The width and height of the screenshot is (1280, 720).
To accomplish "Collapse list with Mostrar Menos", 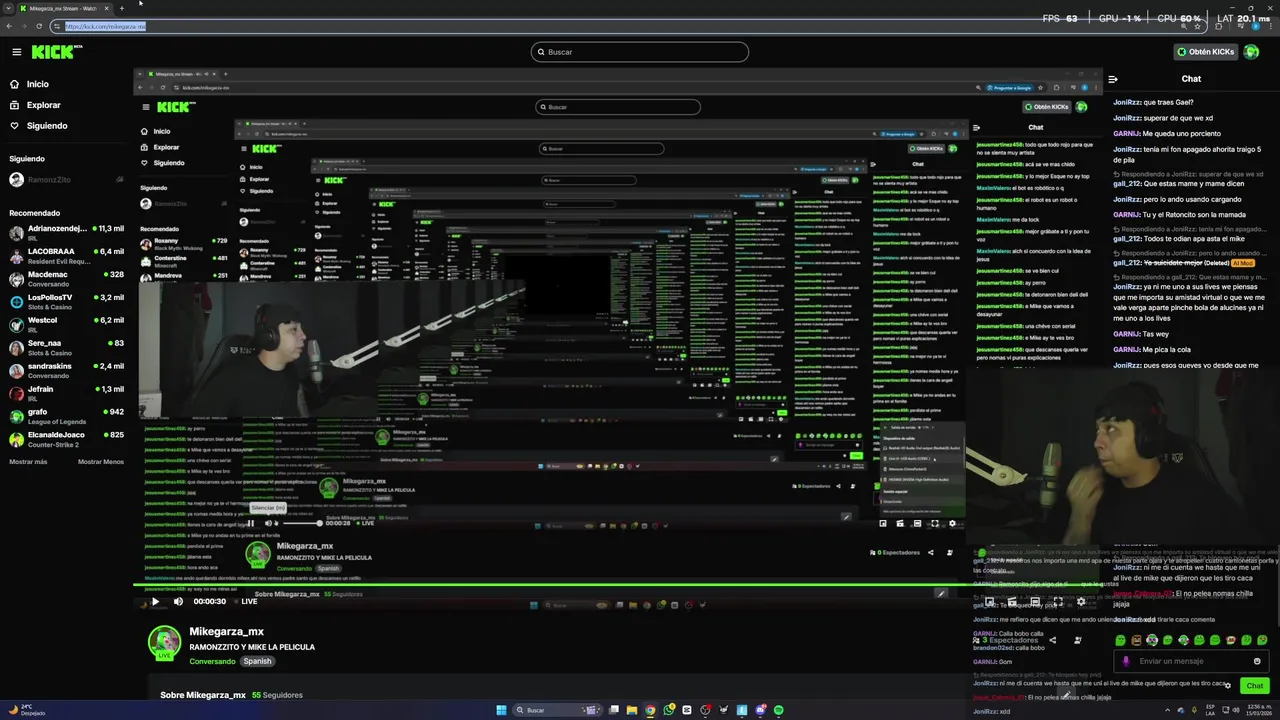I will 101,462.
